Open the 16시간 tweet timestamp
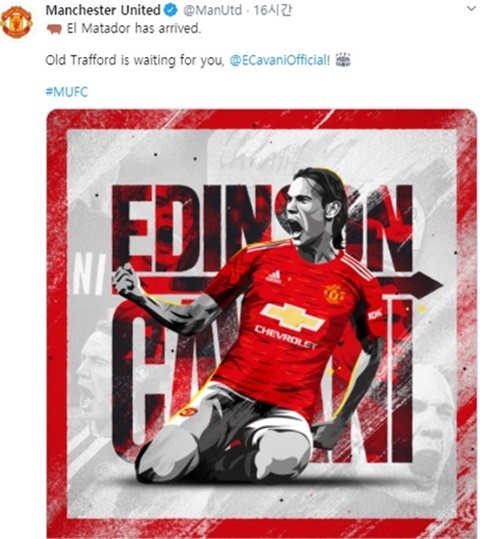The image size is (480, 539). pyautogui.click(x=273, y=10)
